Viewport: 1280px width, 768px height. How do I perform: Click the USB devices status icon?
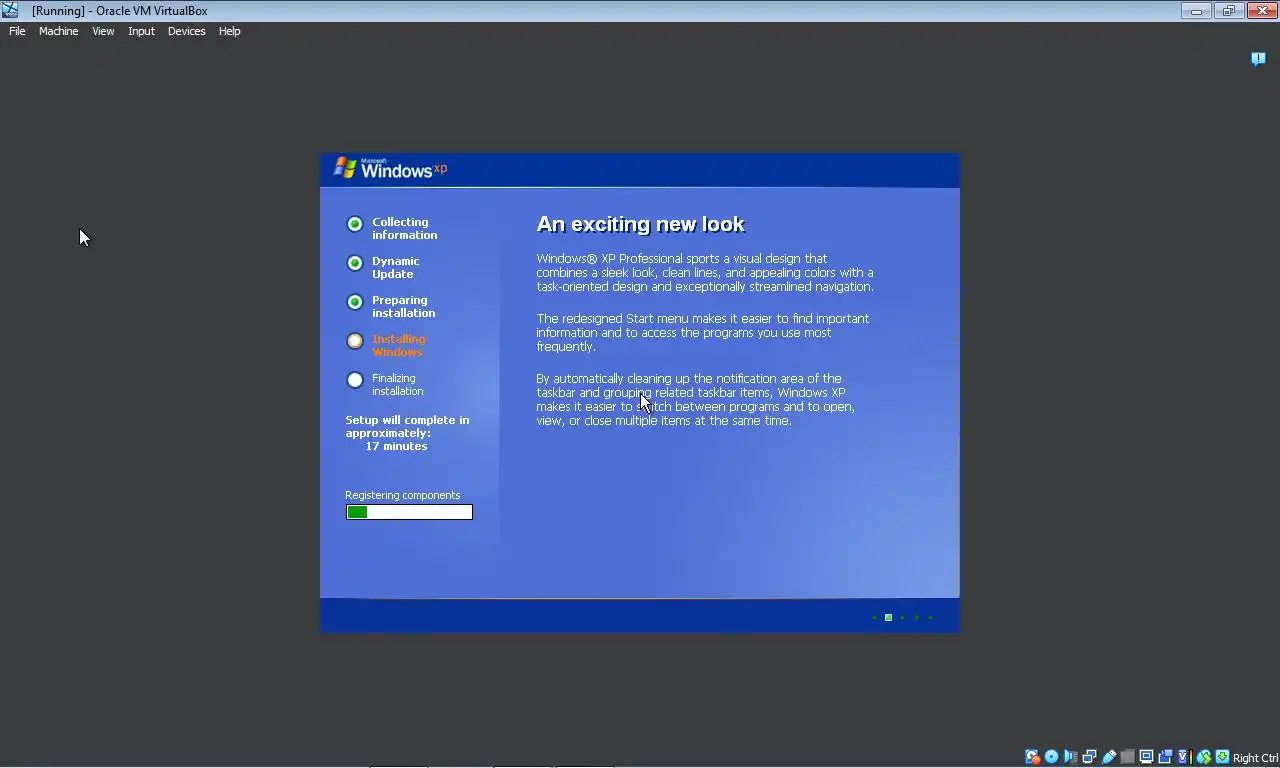[x=1108, y=757]
